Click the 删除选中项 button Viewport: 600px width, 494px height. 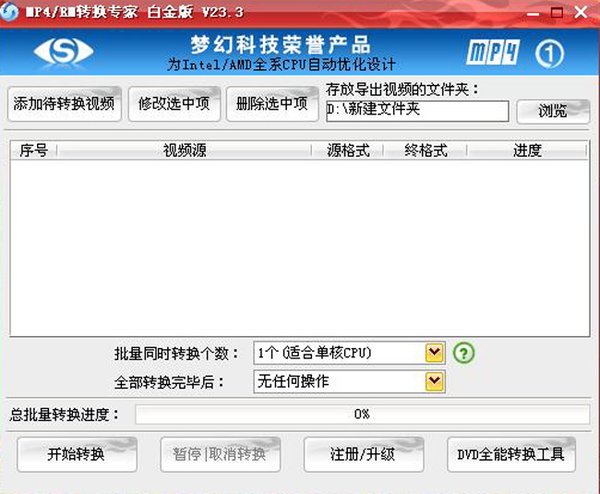click(x=272, y=104)
